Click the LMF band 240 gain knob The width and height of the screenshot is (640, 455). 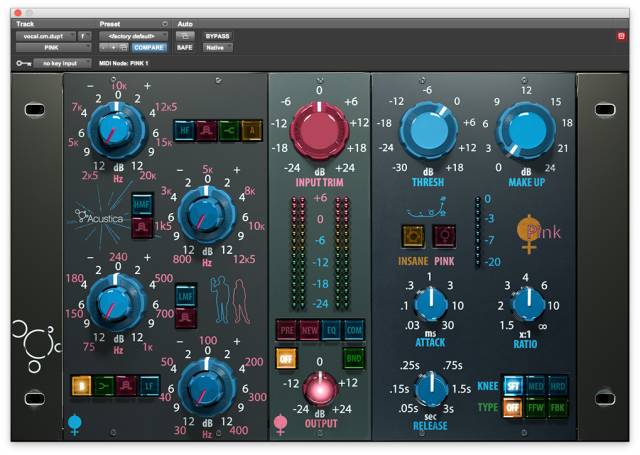tap(117, 303)
